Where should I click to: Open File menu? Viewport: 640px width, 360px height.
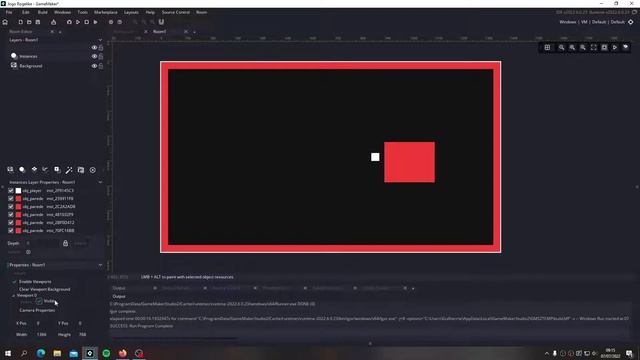pos(9,12)
